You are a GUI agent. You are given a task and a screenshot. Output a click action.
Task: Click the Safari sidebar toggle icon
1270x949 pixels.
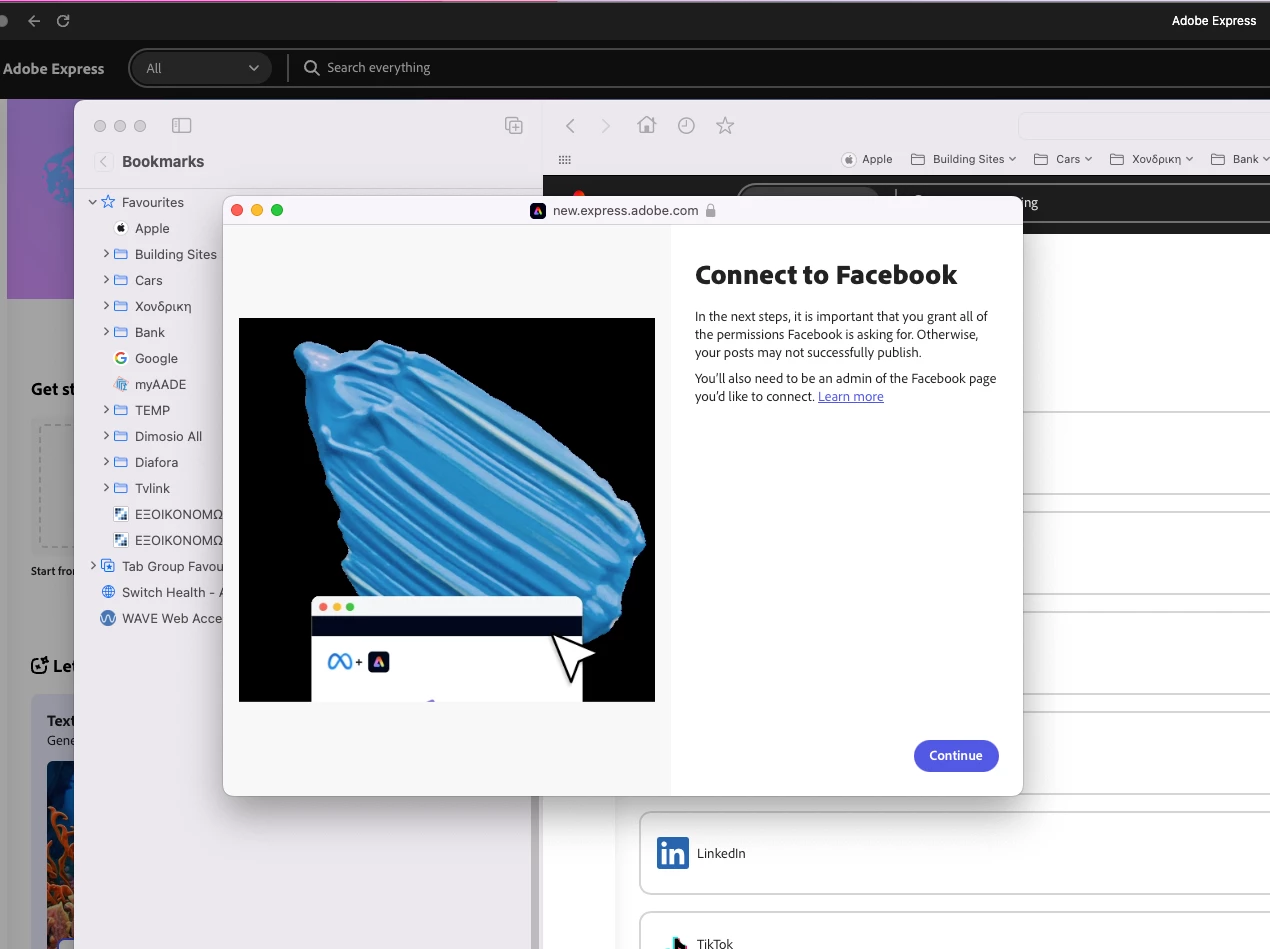[181, 126]
